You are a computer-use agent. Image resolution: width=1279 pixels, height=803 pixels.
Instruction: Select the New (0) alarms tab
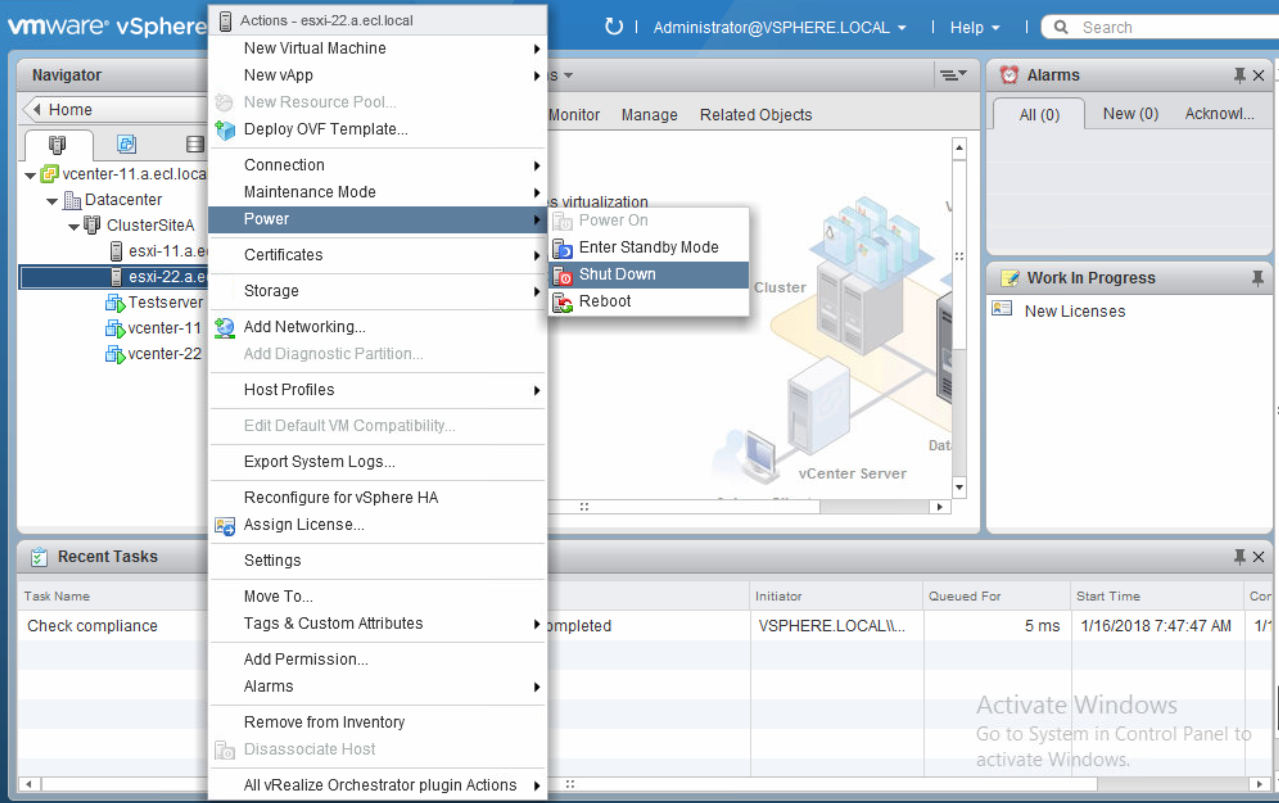[1130, 114]
